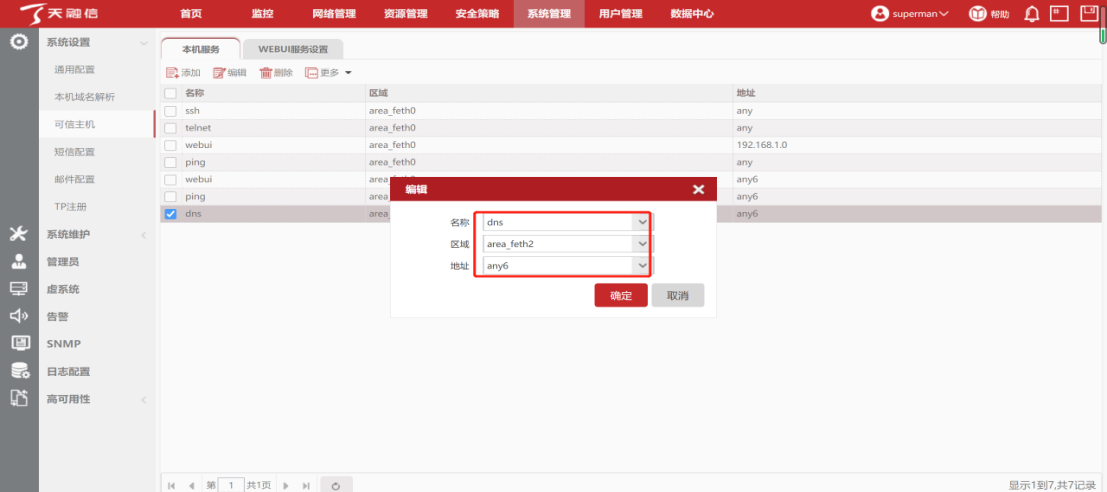
Task: Toggle the select-all header checkbox
Action: [x=170, y=93]
